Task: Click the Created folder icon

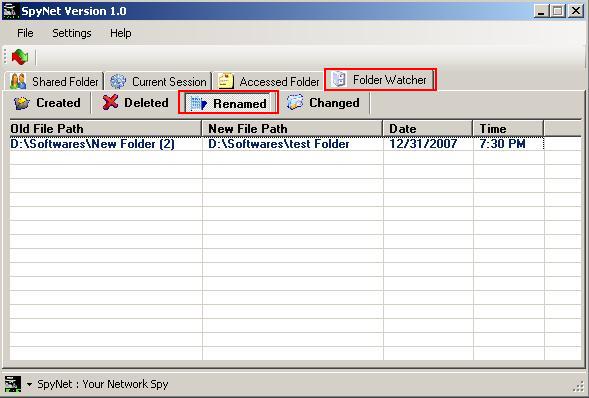Action: coord(22,103)
